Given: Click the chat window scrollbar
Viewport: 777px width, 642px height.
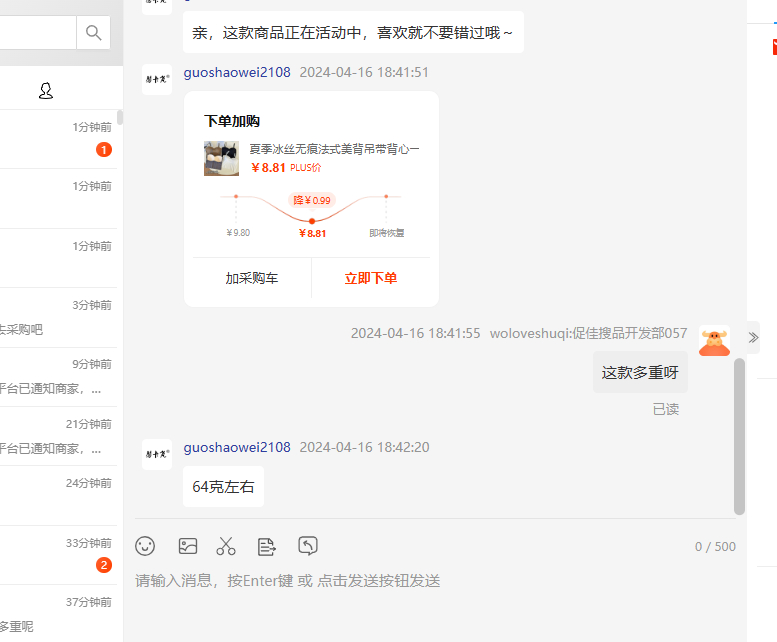Looking at the screenshot, I should click(740, 435).
